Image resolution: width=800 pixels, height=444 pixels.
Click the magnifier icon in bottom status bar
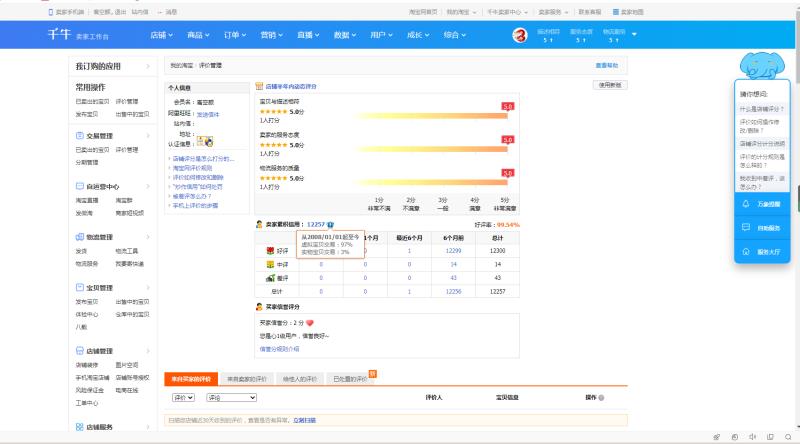pyautogui.click(x=788, y=437)
